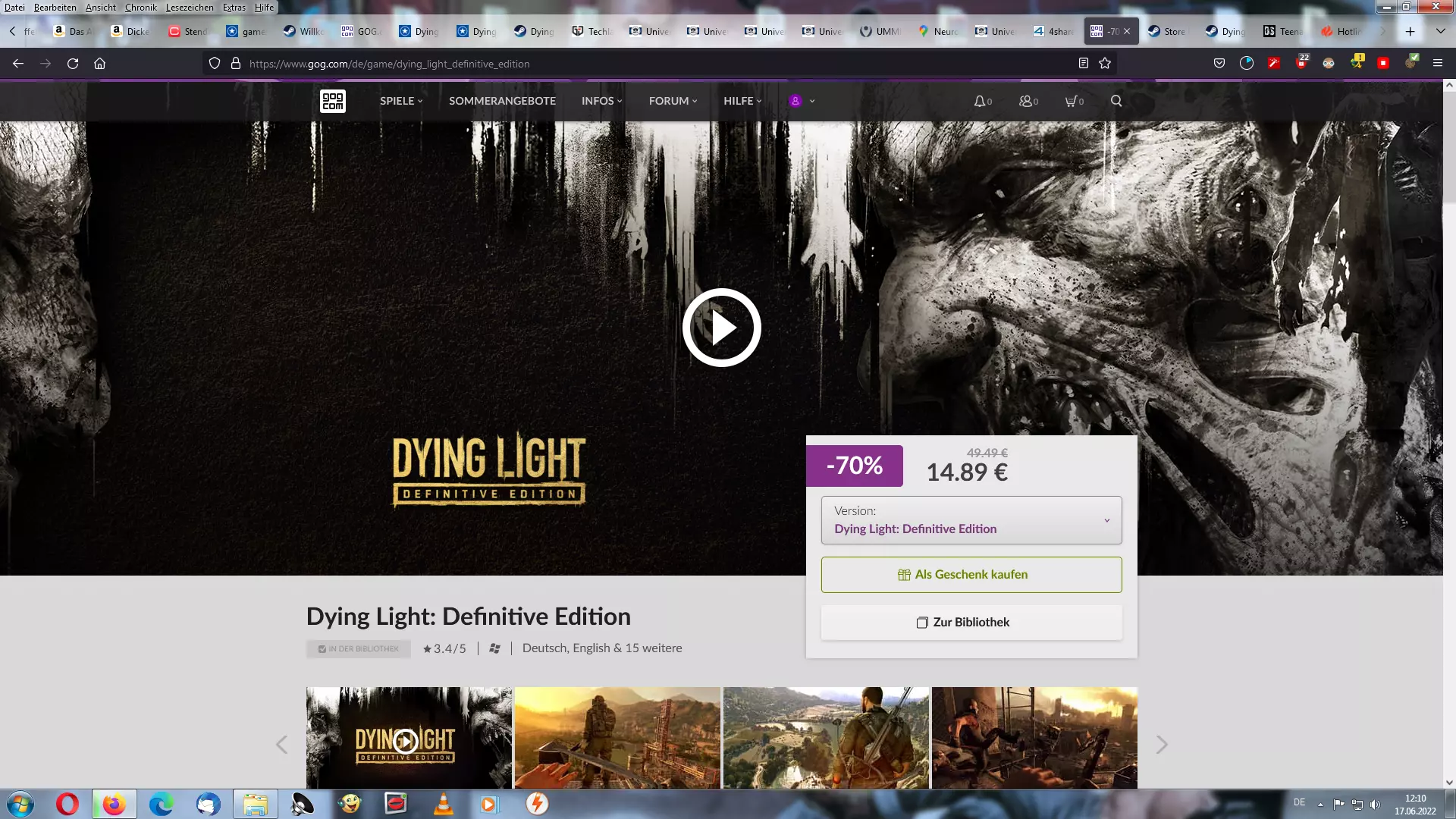Reload the current page
Viewport: 1456px width, 819px height.
coord(73,64)
